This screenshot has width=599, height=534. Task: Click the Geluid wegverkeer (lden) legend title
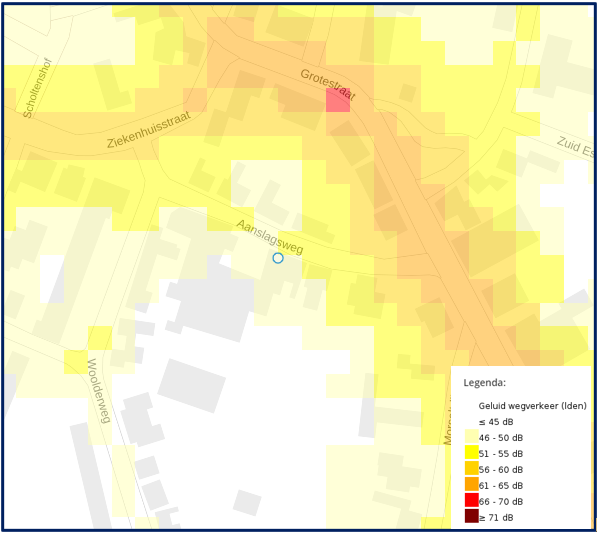pyautogui.click(x=533, y=406)
